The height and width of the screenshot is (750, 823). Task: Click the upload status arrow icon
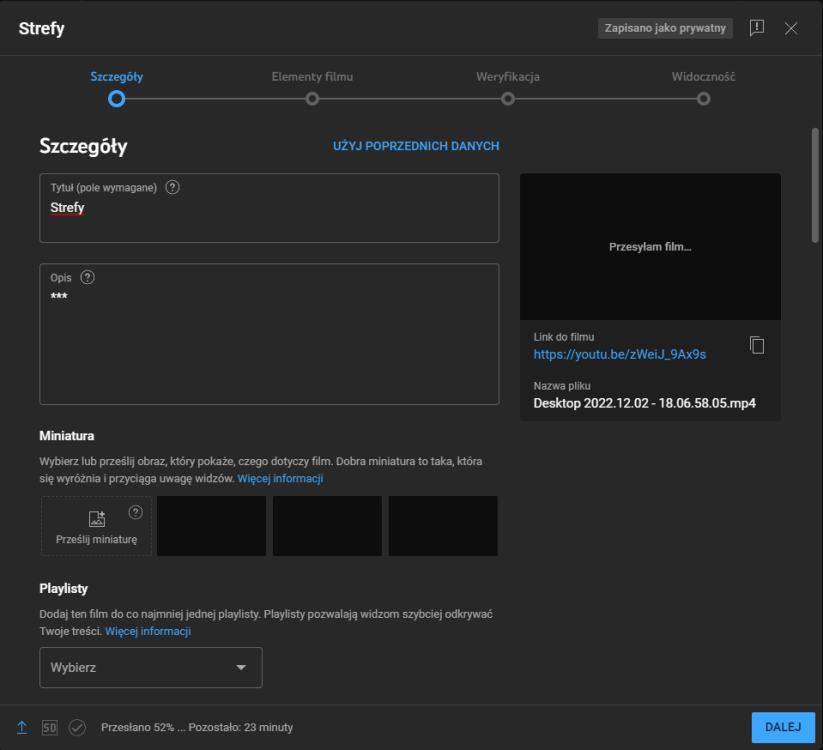[x=22, y=727]
